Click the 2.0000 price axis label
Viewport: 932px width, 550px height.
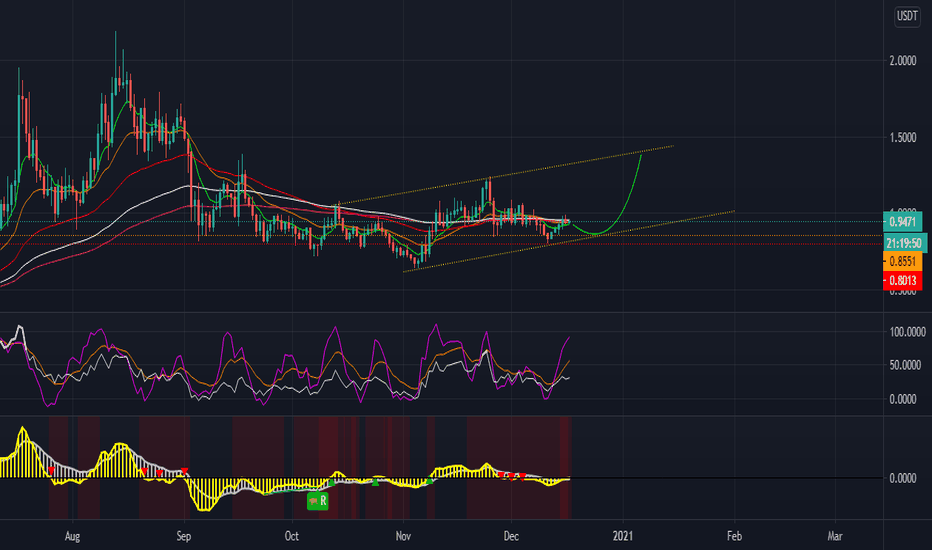(903, 61)
